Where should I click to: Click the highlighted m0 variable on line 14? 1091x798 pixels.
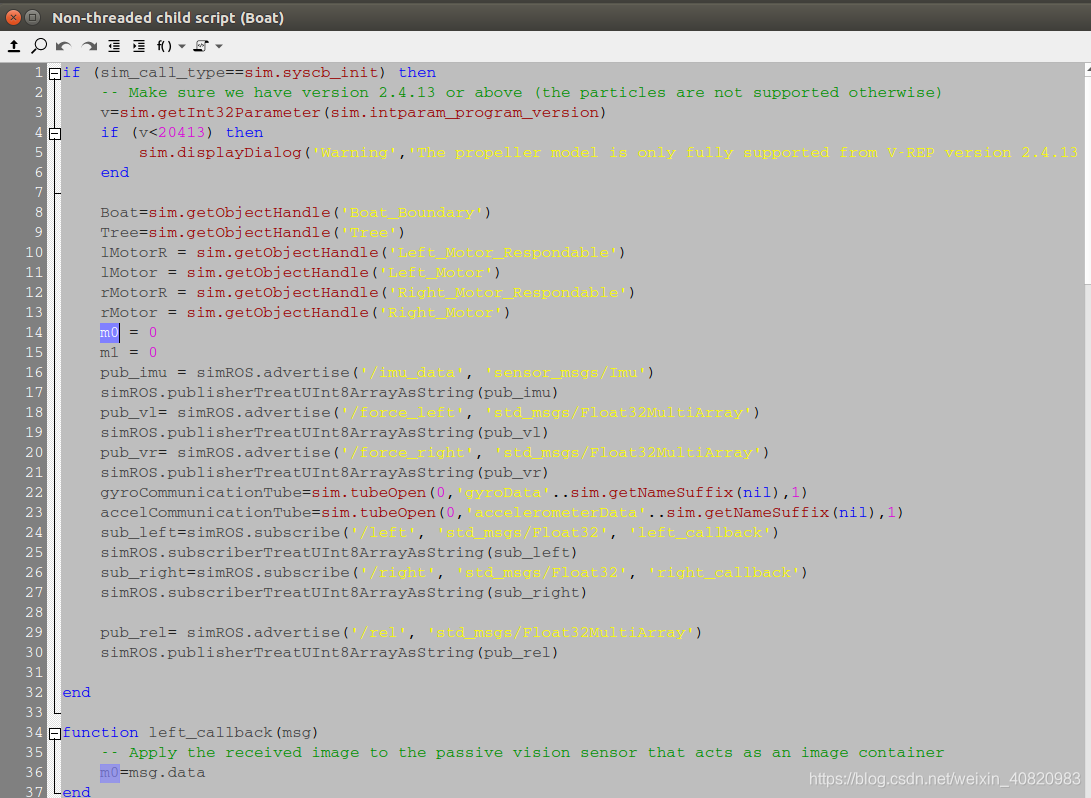coord(110,333)
